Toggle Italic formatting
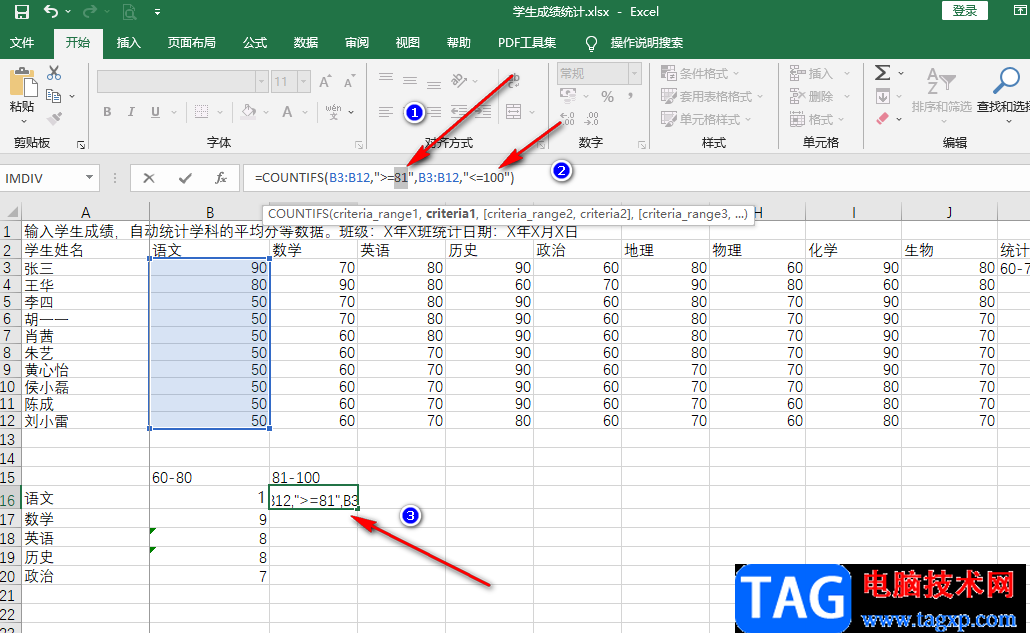 (x=131, y=112)
